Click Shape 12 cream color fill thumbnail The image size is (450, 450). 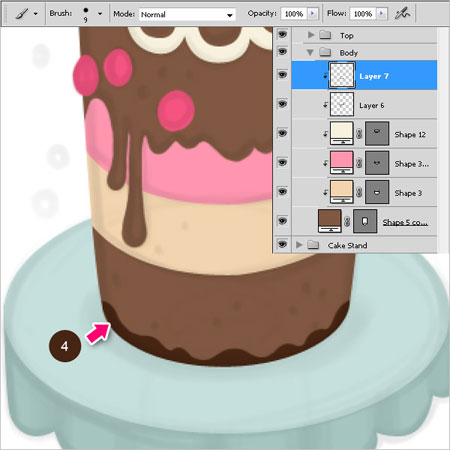point(342,133)
